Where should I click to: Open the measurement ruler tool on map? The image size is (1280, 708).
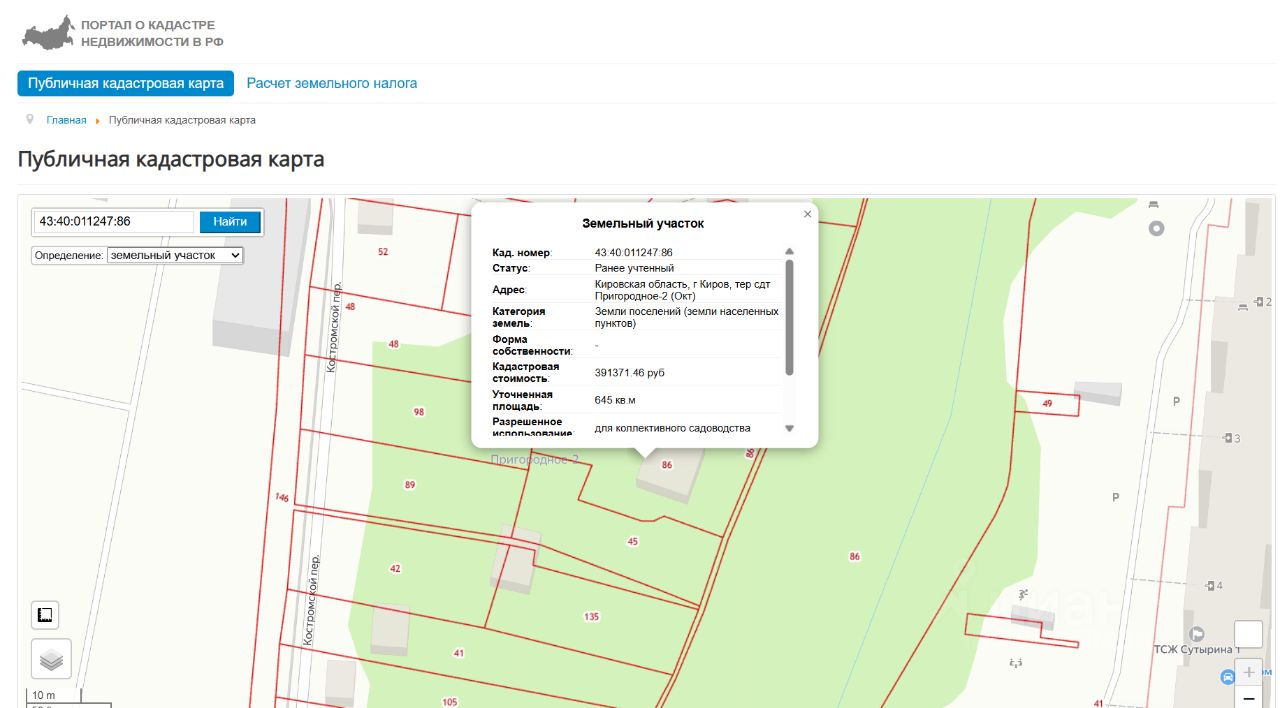45,614
